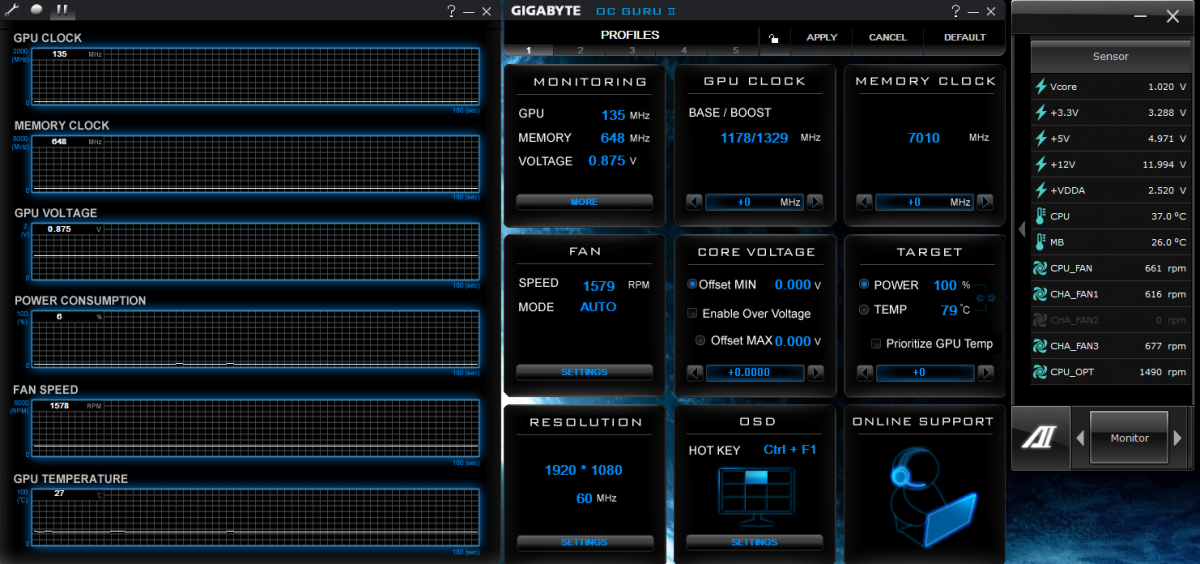Click the CHA_FAN2 disabled fan icon
The image size is (1200, 564).
click(x=1040, y=320)
